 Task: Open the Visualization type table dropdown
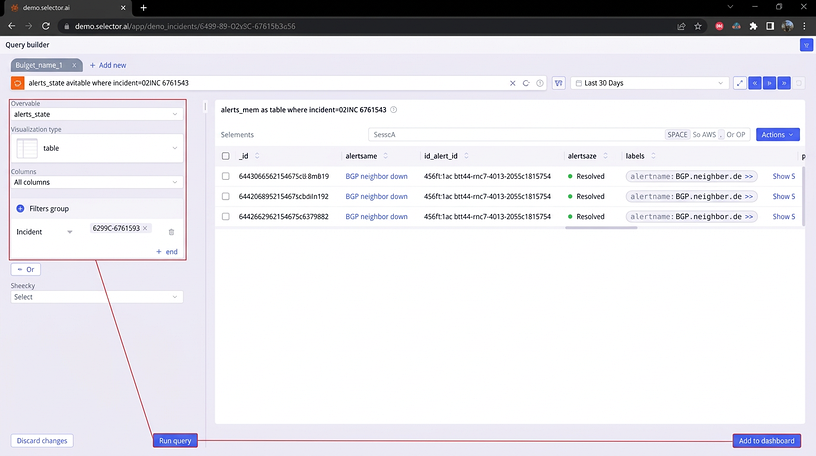point(97,148)
